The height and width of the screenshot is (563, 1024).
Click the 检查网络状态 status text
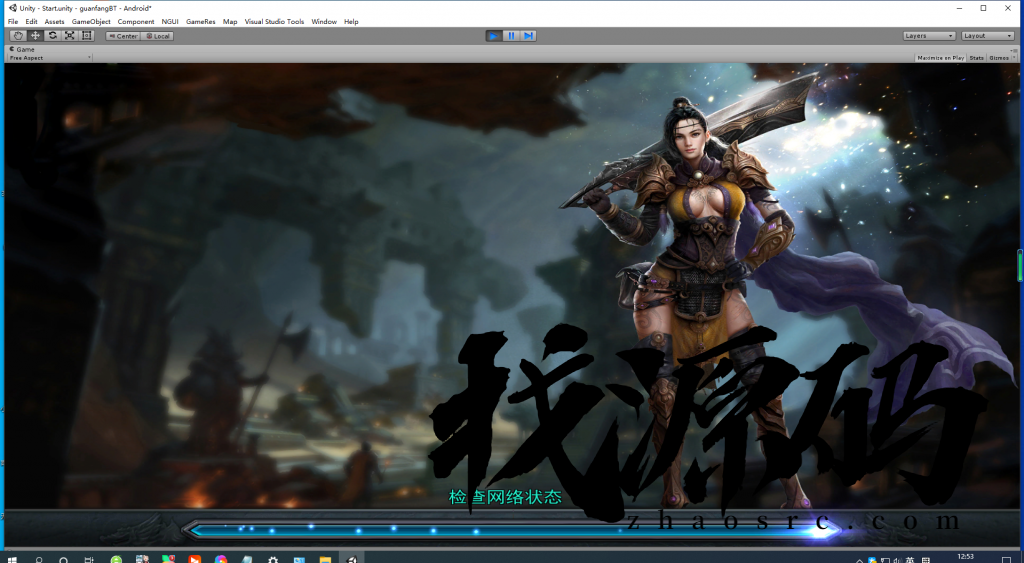pos(505,497)
